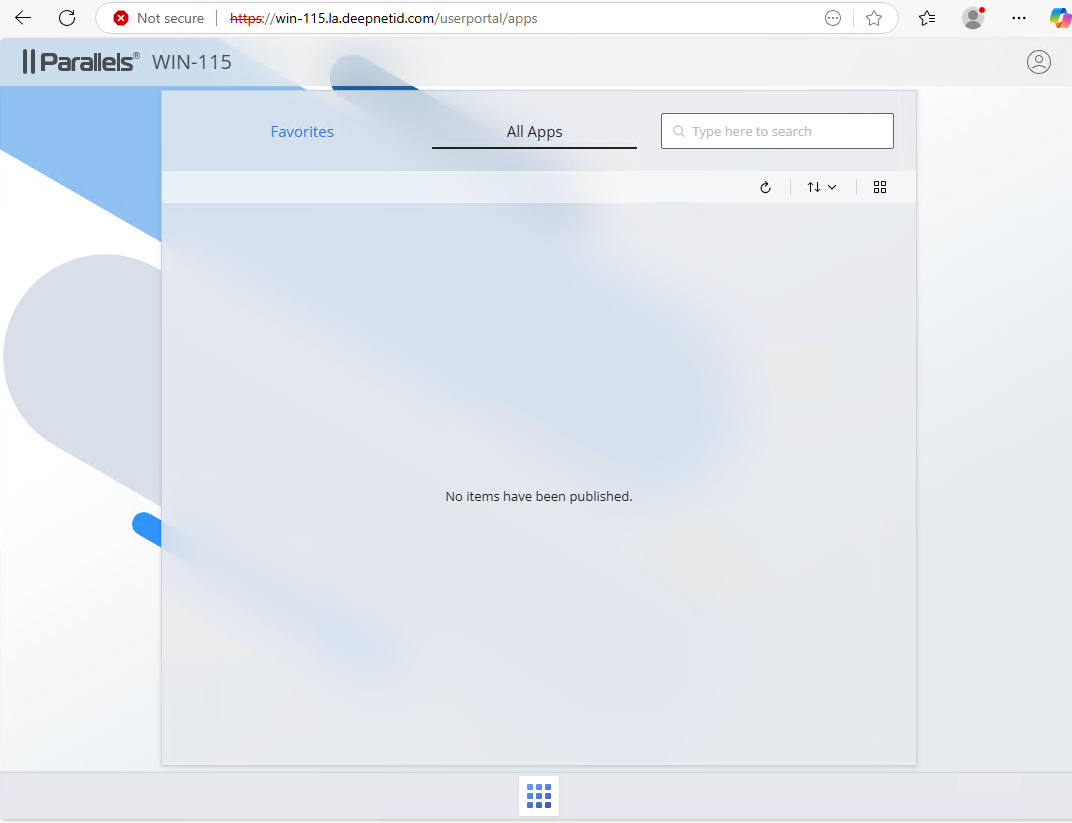This screenshot has width=1072, height=823.
Task: Open the sort order dropdown
Action: click(x=822, y=187)
